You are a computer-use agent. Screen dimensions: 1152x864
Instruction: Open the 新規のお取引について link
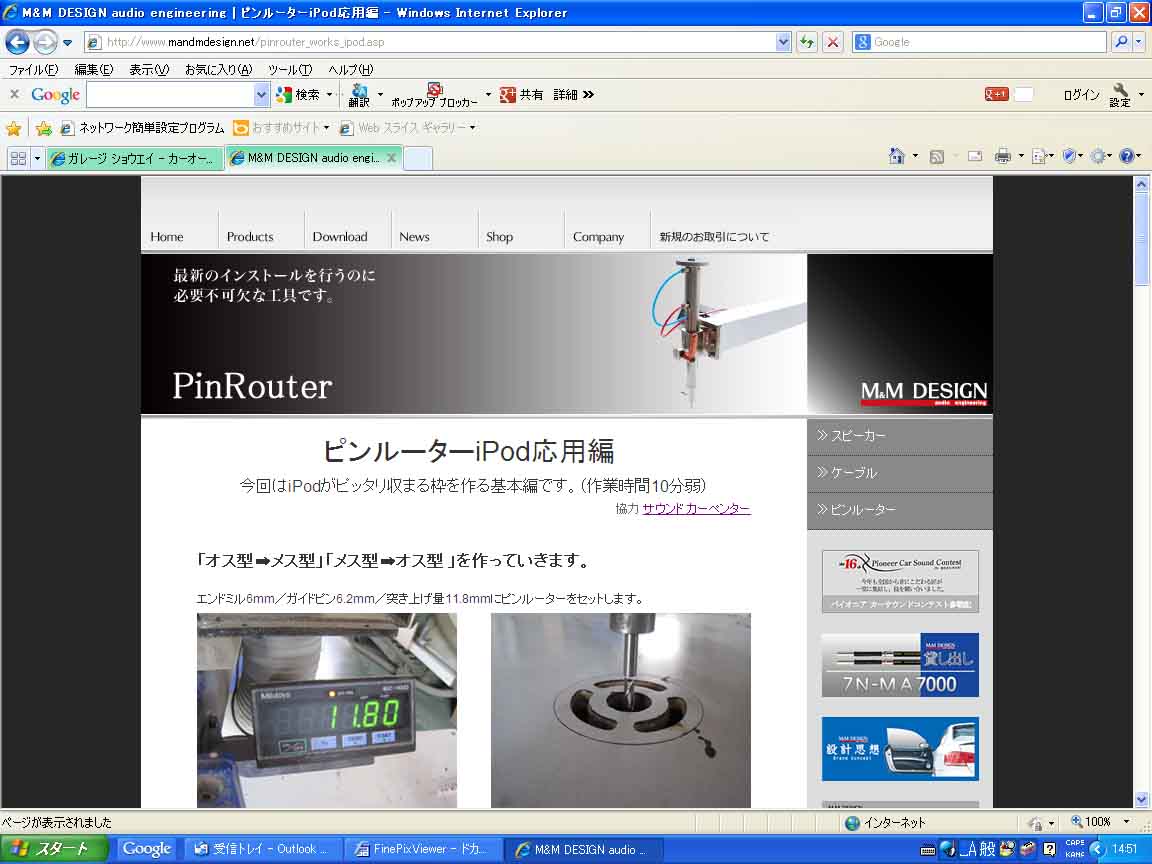point(714,237)
